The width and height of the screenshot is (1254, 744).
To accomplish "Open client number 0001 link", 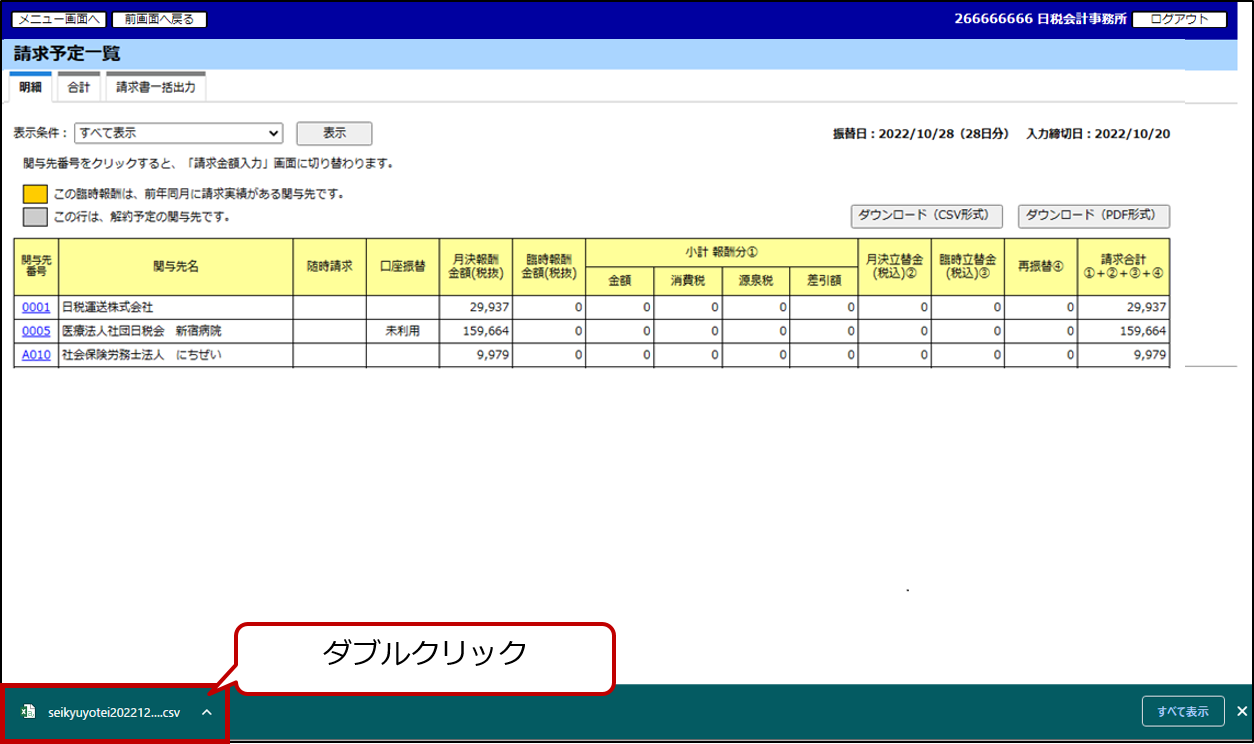I will [x=36, y=307].
